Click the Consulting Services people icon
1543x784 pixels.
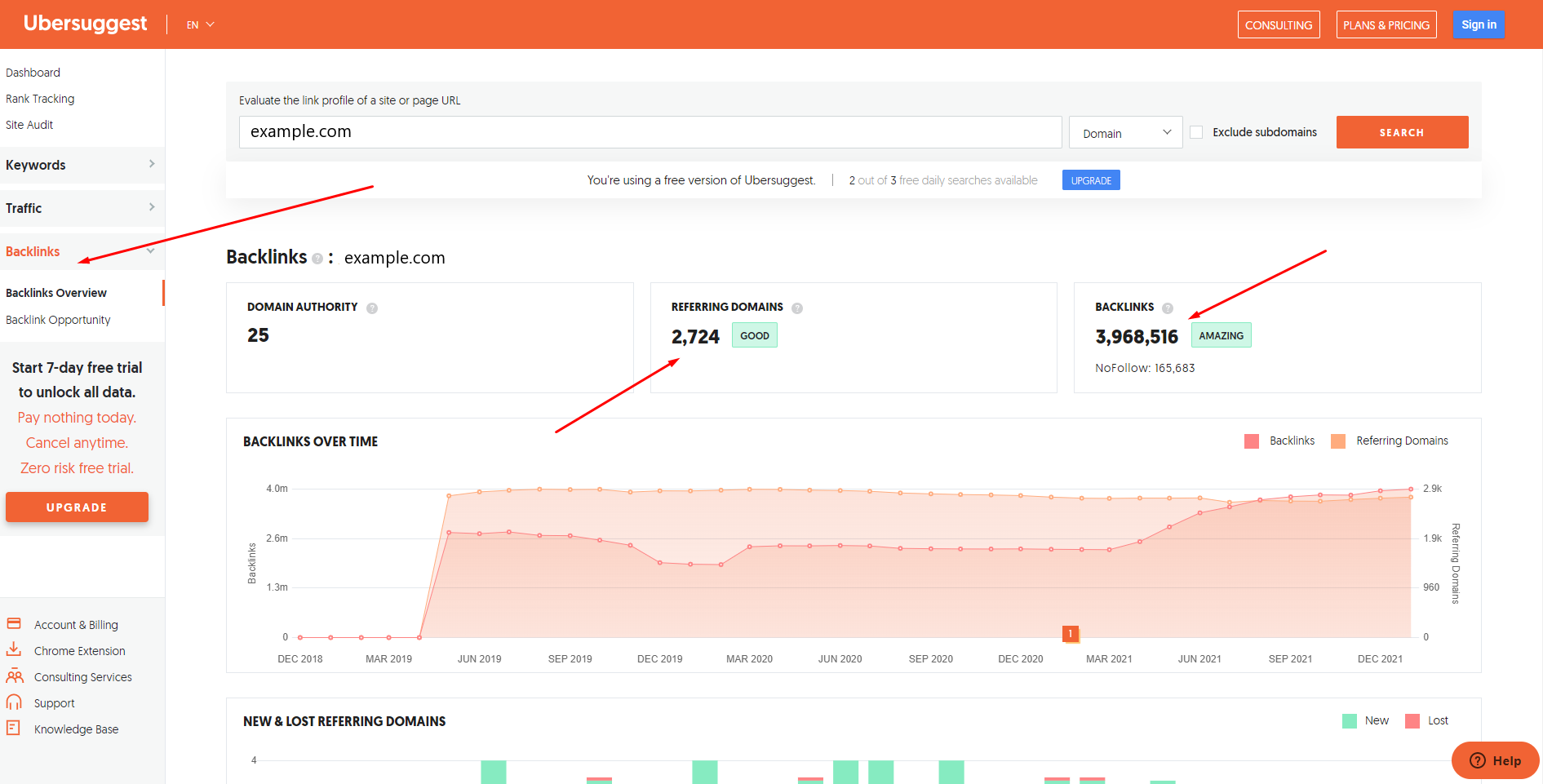pos(14,676)
